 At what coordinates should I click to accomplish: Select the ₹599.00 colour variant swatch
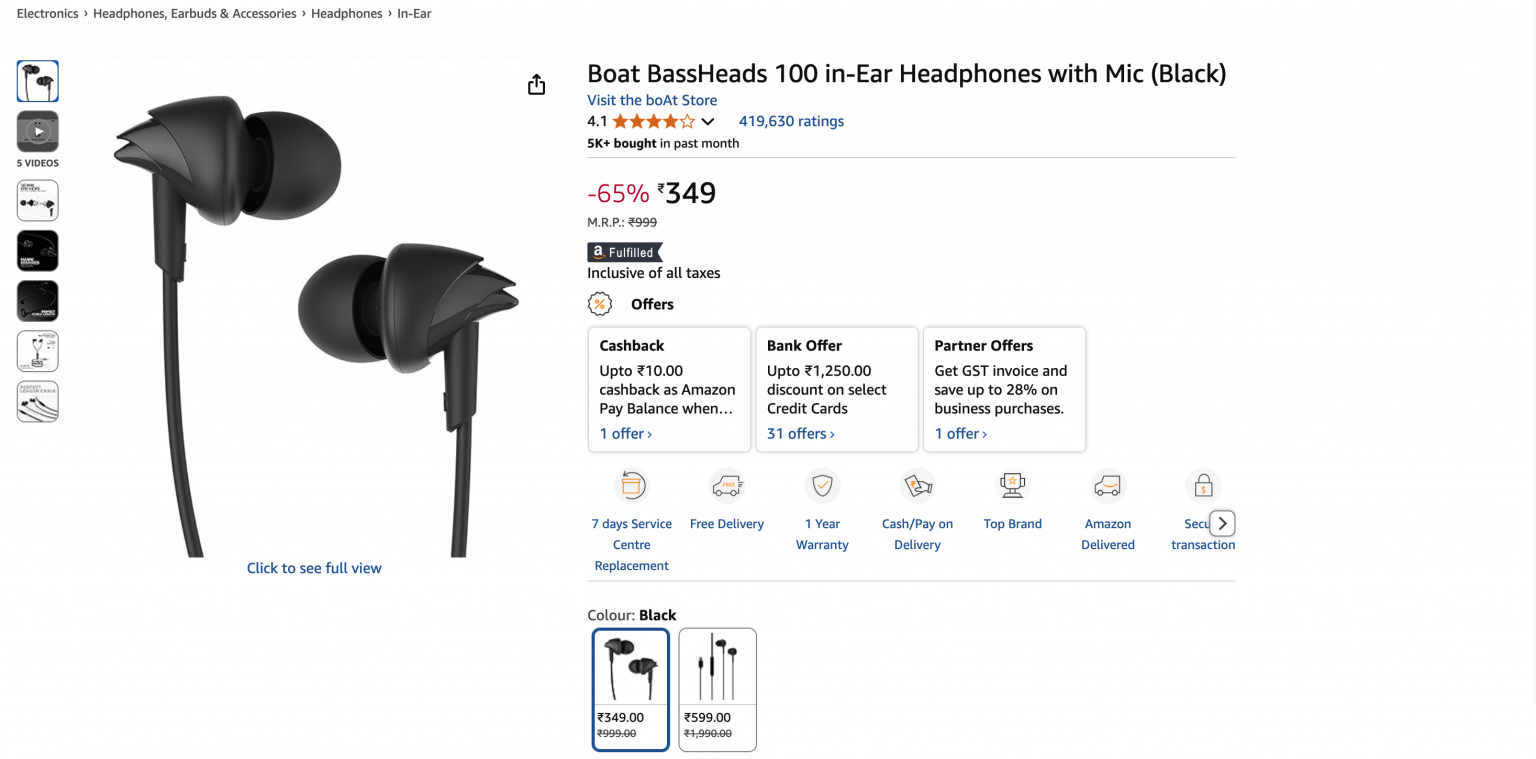click(x=717, y=689)
